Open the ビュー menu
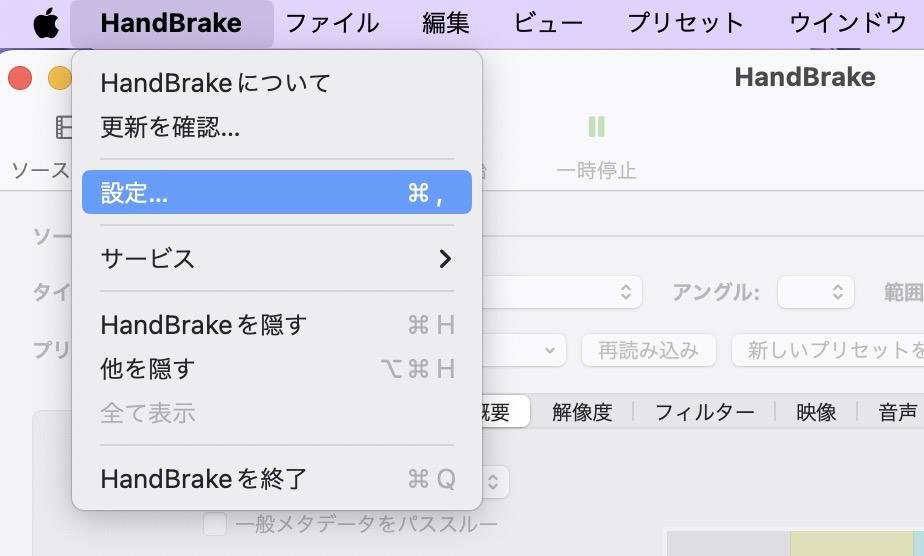Viewport: 924px width, 556px height. (548, 23)
